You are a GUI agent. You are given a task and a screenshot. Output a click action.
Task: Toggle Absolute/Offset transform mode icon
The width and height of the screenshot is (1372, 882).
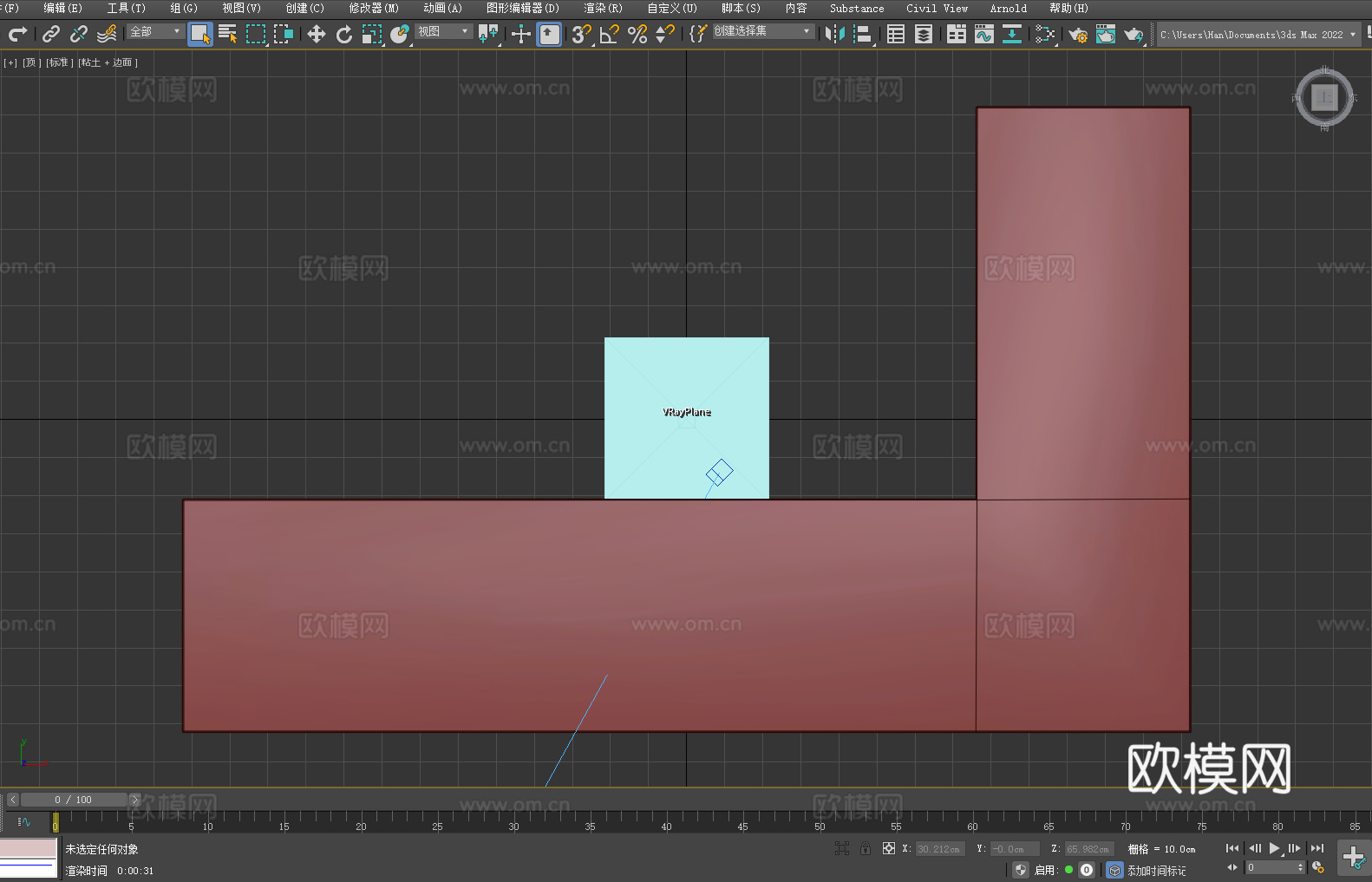coord(889,848)
